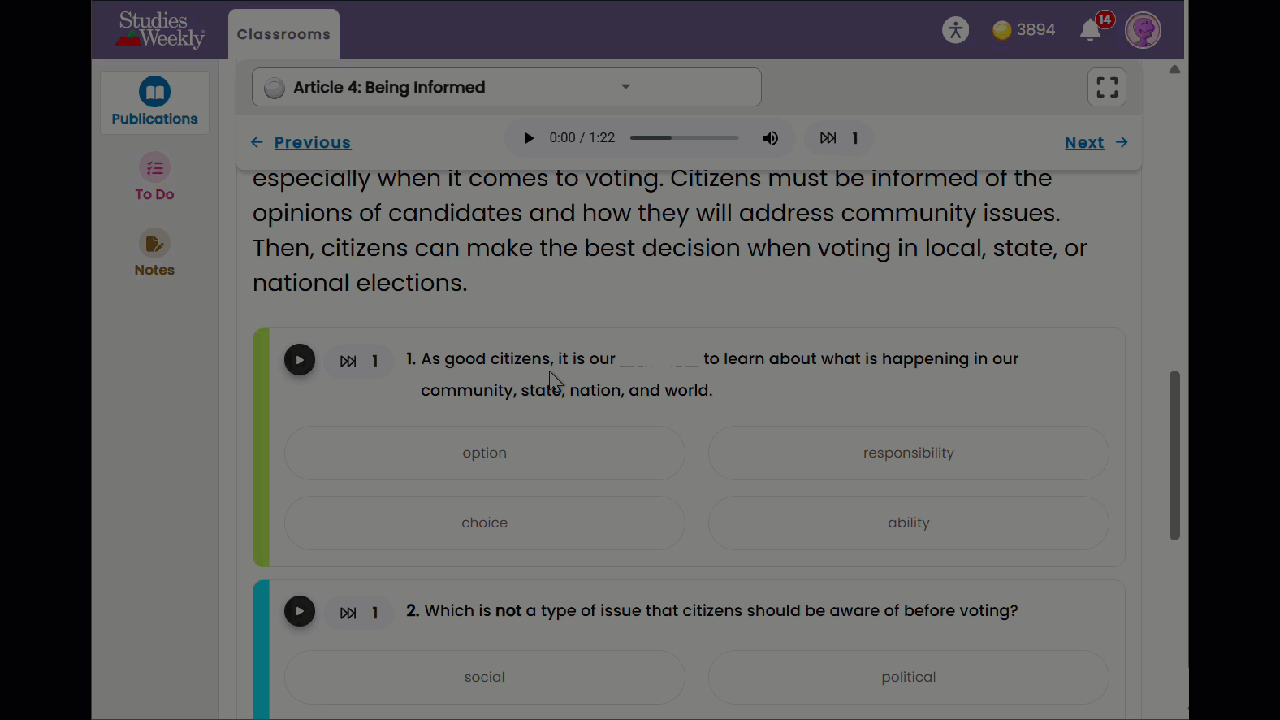Click the 0:00 / 1:22 audio time
This screenshot has height=720, width=1280.
click(x=582, y=138)
